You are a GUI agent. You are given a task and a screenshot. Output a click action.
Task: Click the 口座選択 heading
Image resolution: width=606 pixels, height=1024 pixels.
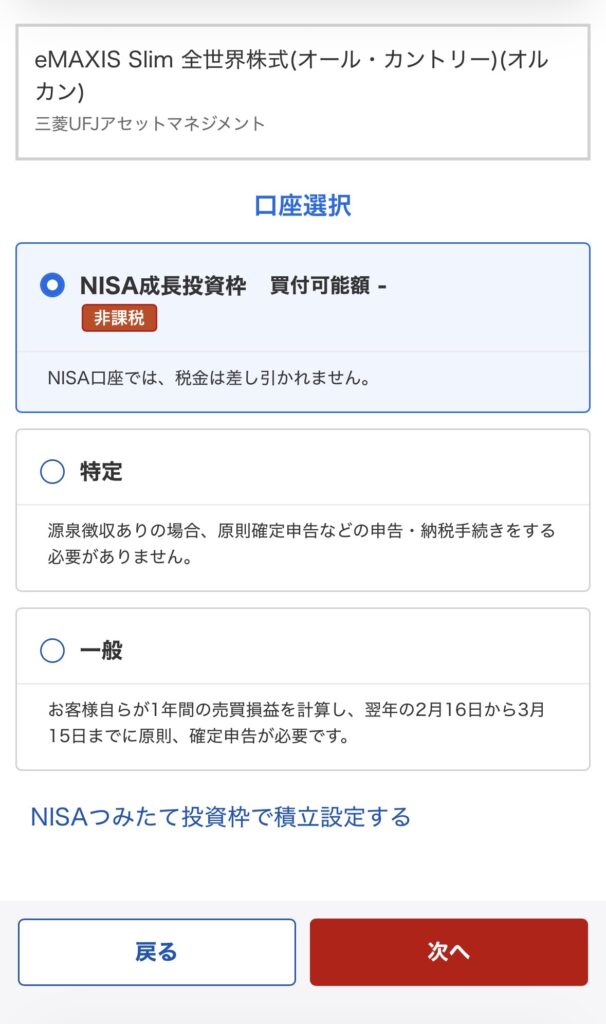(302, 206)
